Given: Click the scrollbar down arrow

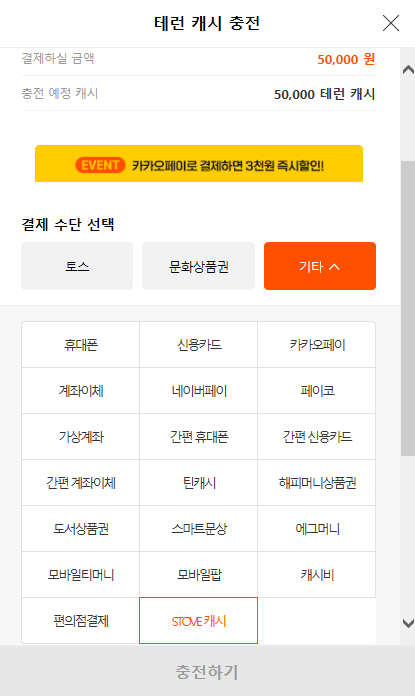Looking at the screenshot, I should tap(408, 623).
